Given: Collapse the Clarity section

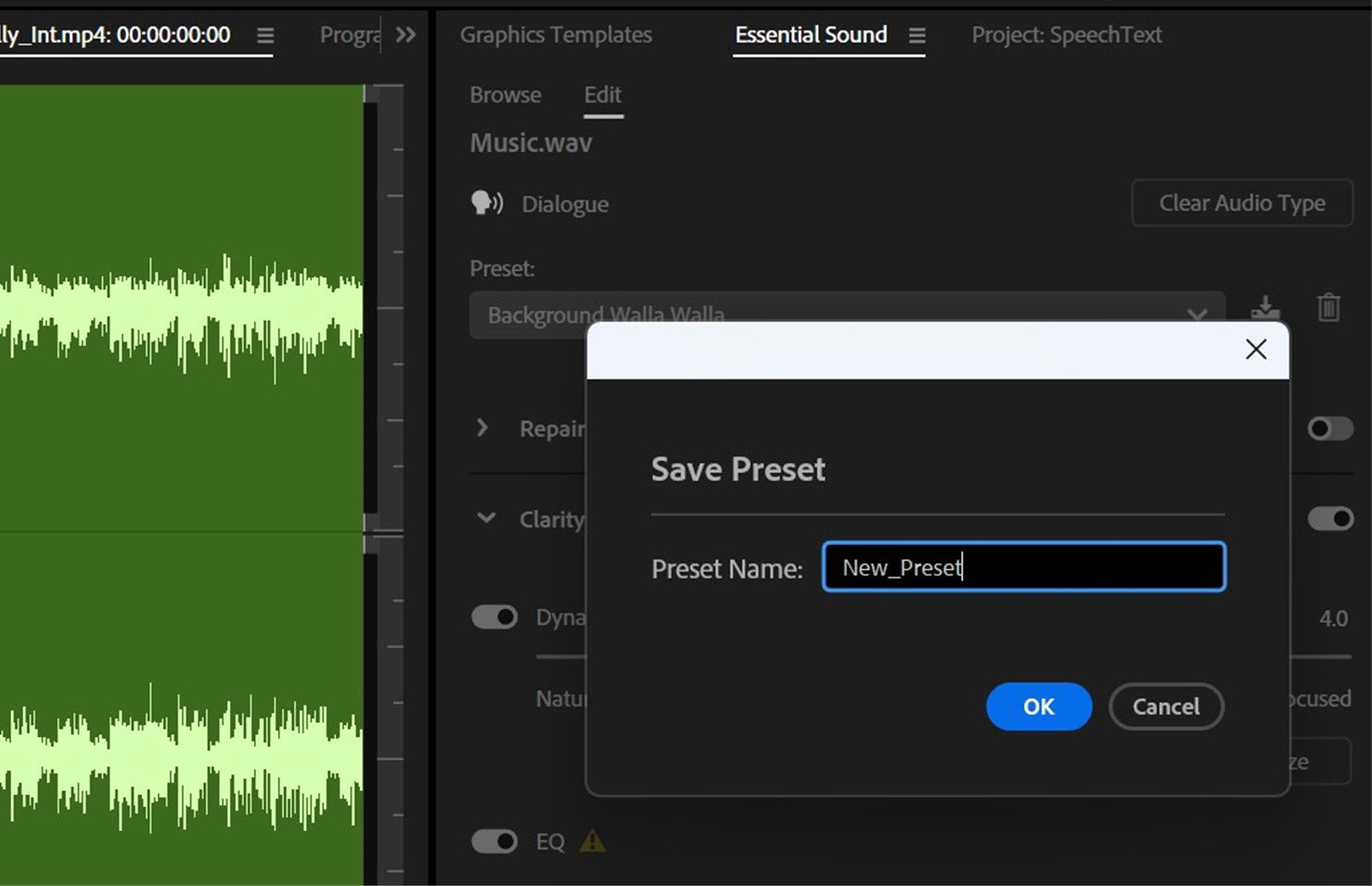Looking at the screenshot, I should point(486,518).
